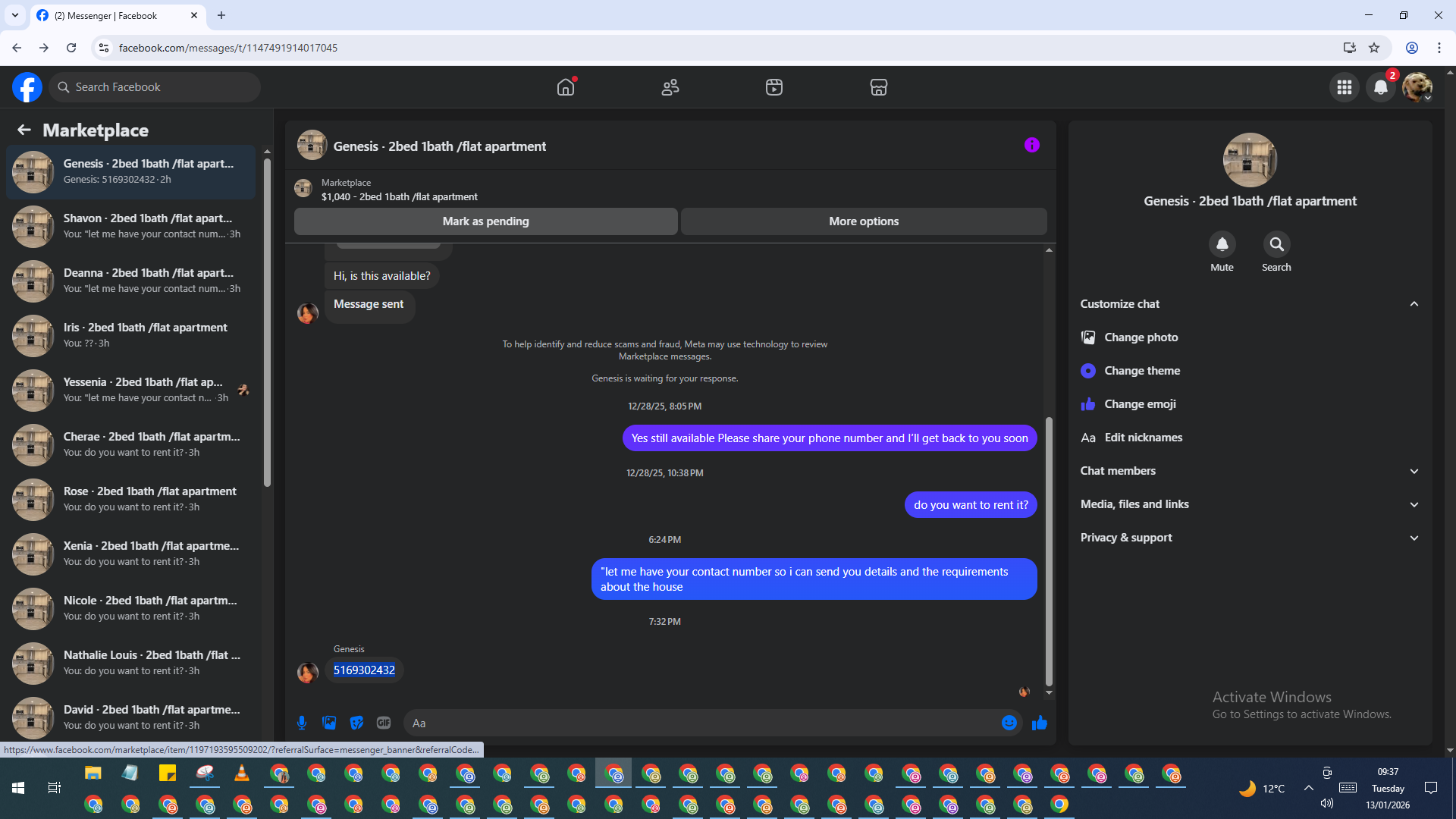Open the emoji picker in message box
Screen dimensions: 1456x819
click(x=1009, y=723)
